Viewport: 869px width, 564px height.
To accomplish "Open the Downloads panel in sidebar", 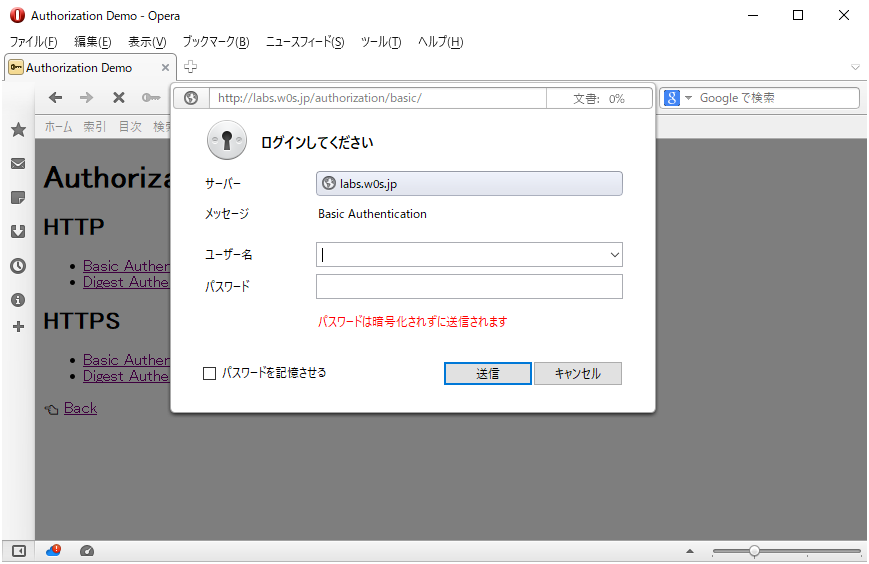I will click(18, 232).
